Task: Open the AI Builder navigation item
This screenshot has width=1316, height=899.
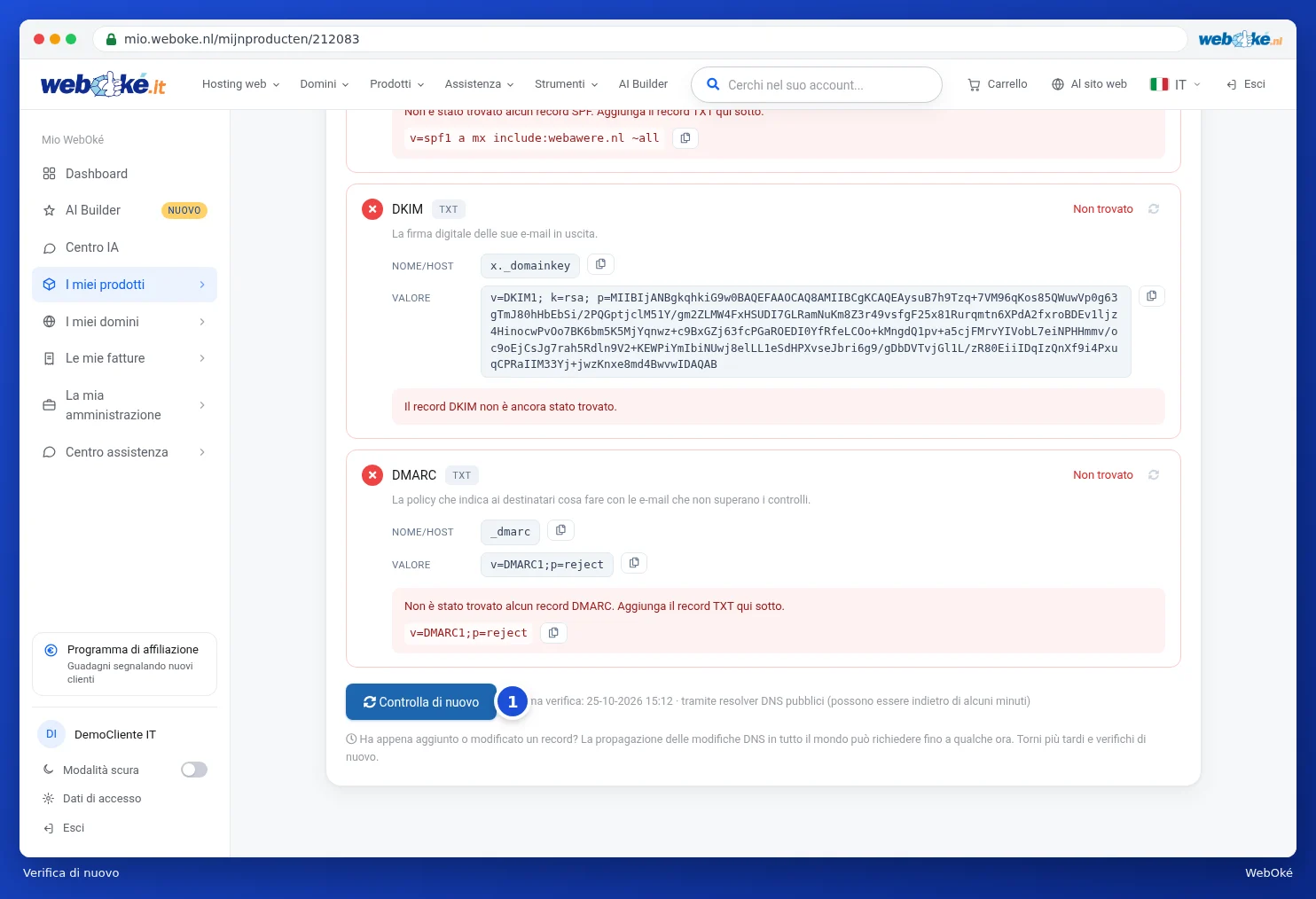Action: [643, 84]
